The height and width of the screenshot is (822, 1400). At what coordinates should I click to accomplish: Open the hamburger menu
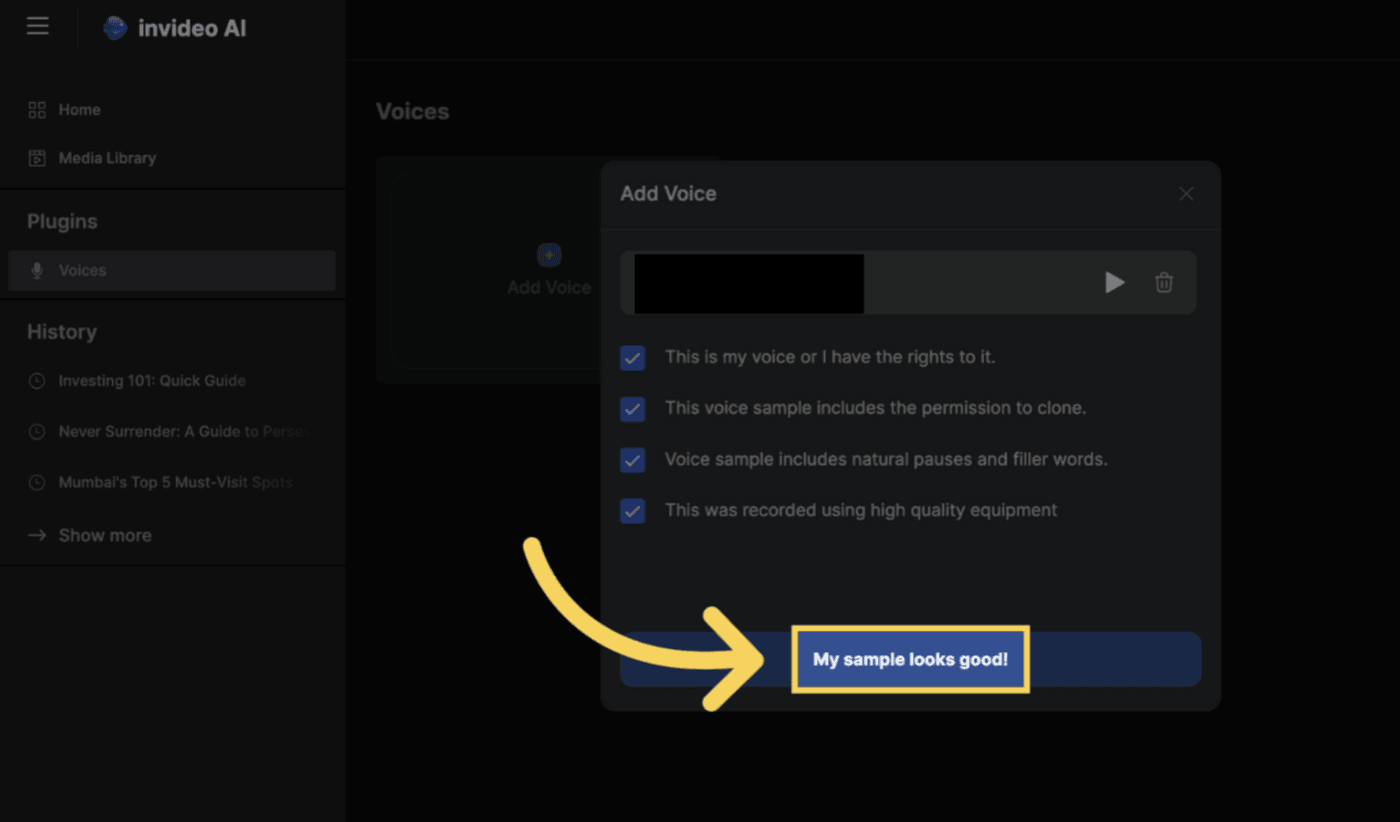[37, 26]
